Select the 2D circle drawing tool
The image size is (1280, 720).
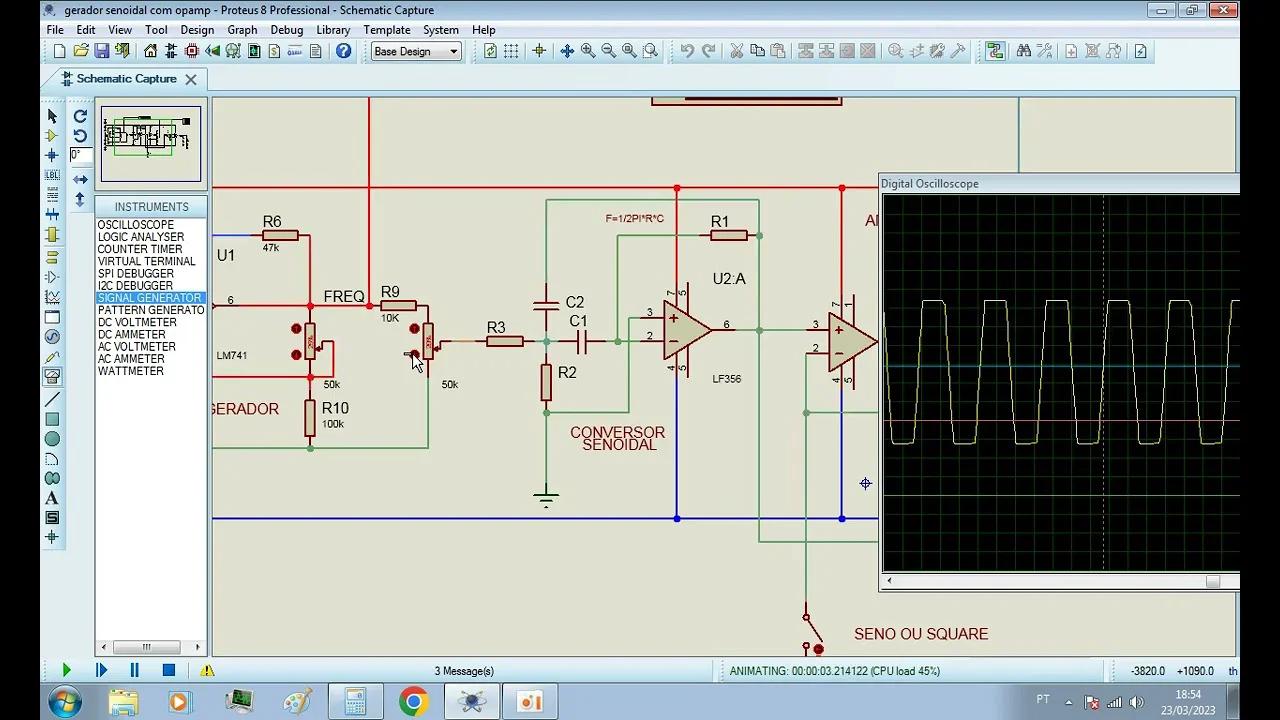(52, 439)
